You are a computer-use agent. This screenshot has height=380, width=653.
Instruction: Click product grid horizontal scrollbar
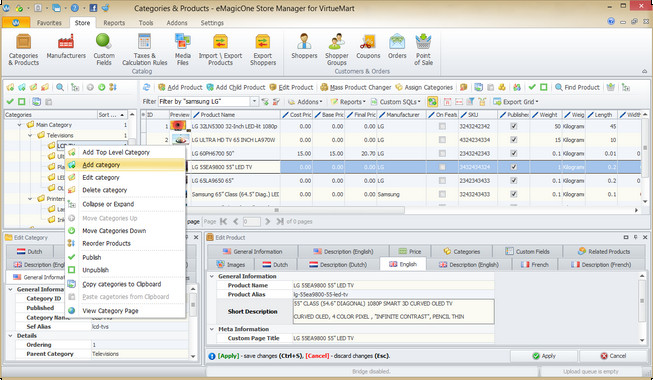[x=276, y=210]
